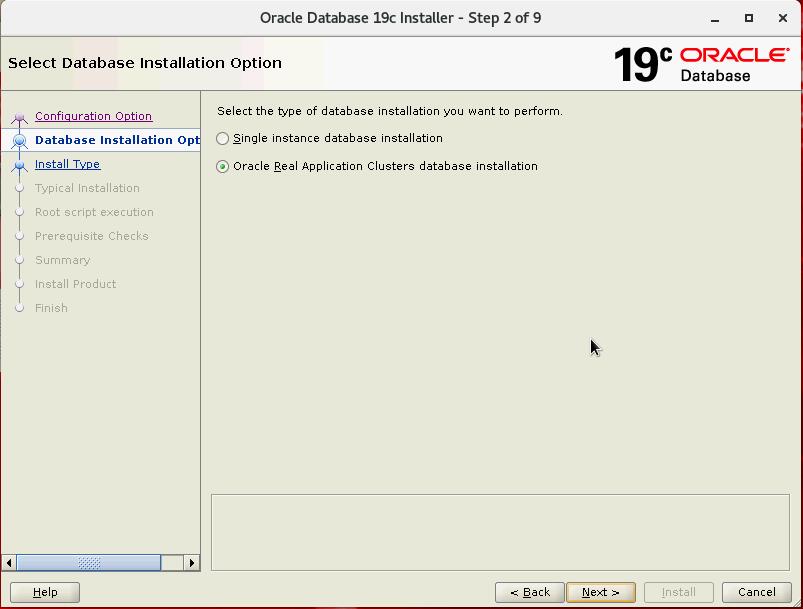Image resolution: width=803 pixels, height=609 pixels.
Task: Click the empty message area at bottom
Action: tap(500, 531)
